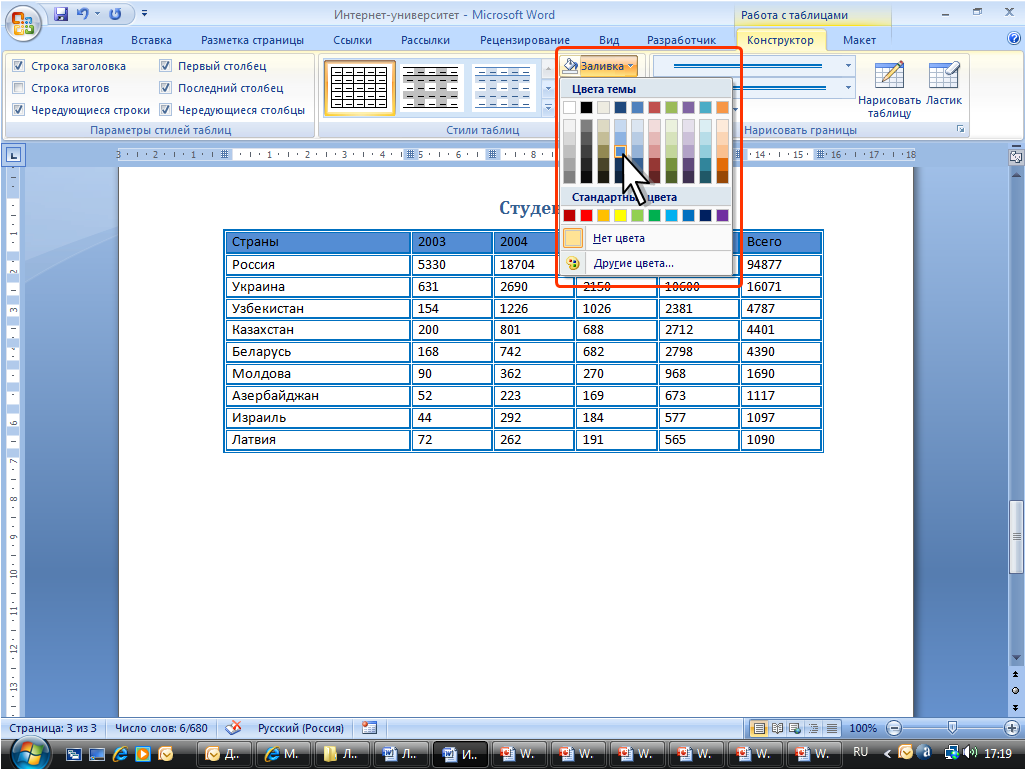Click the Office button
This screenshot has height=770, width=1026.
(x=24, y=20)
